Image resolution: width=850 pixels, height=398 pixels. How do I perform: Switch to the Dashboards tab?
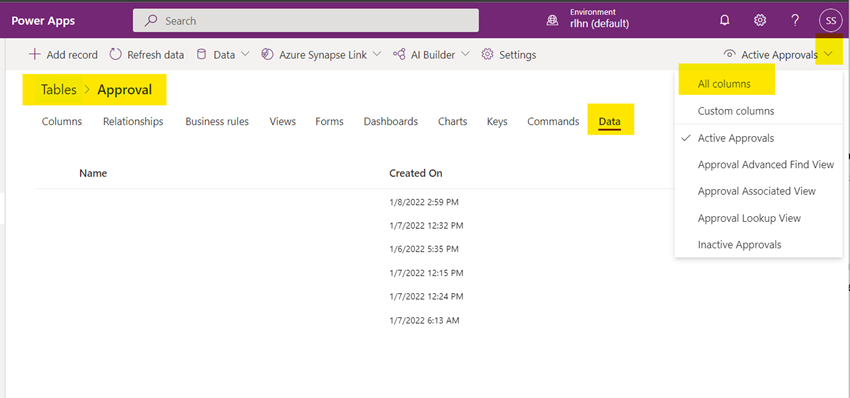[391, 121]
